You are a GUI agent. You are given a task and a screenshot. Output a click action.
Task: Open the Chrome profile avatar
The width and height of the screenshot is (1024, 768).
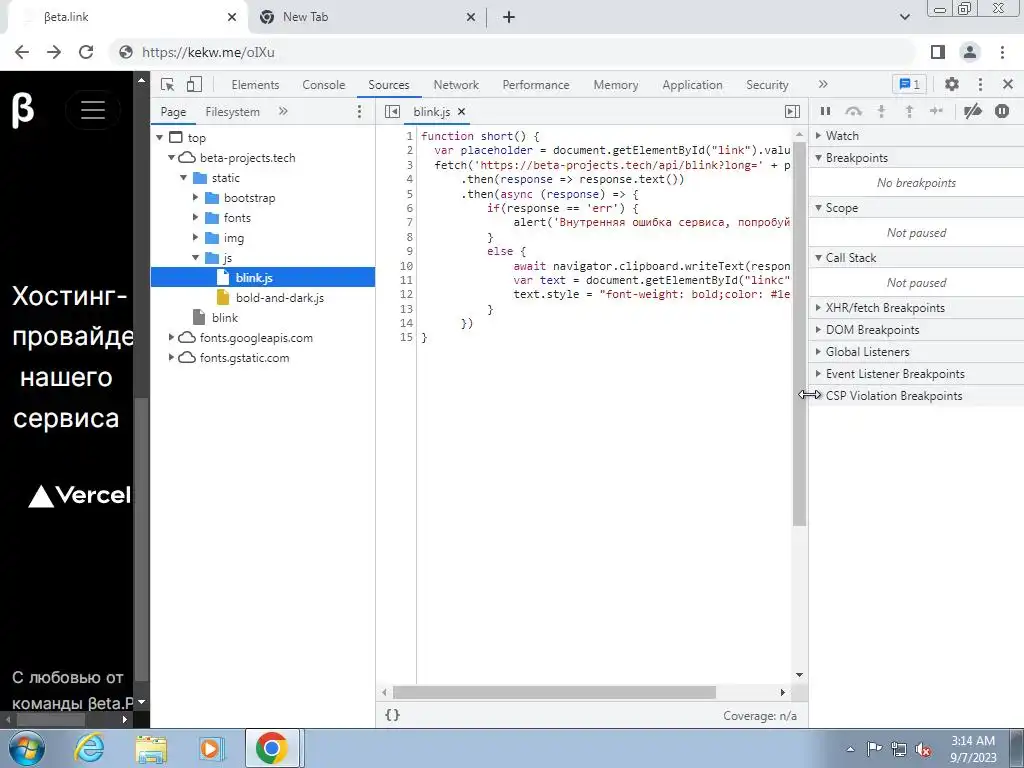click(x=970, y=52)
